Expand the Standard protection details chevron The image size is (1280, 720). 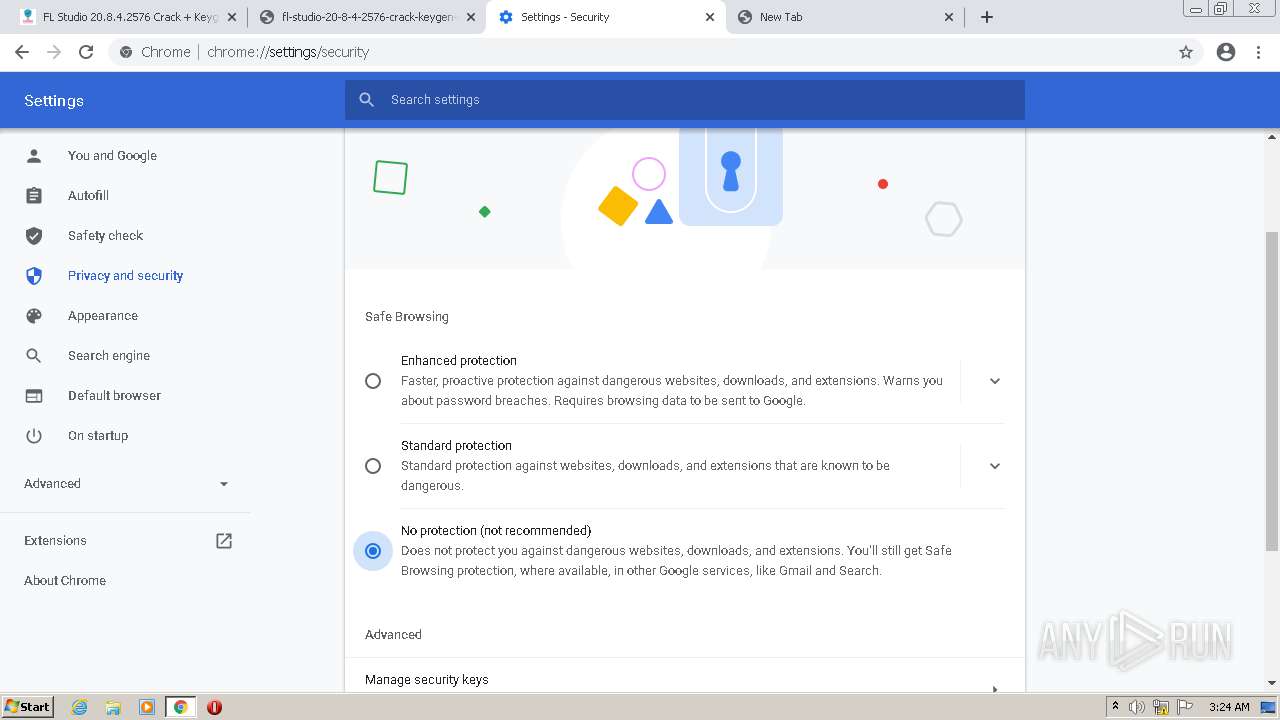coord(994,466)
